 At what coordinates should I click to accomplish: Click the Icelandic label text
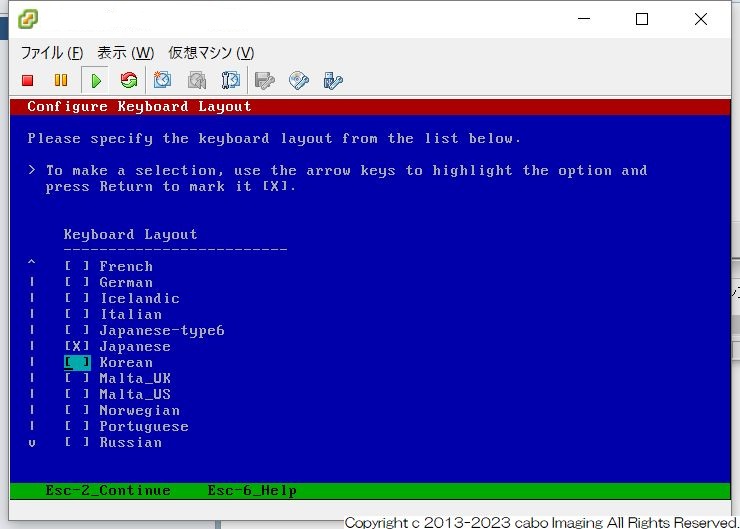pos(140,299)
